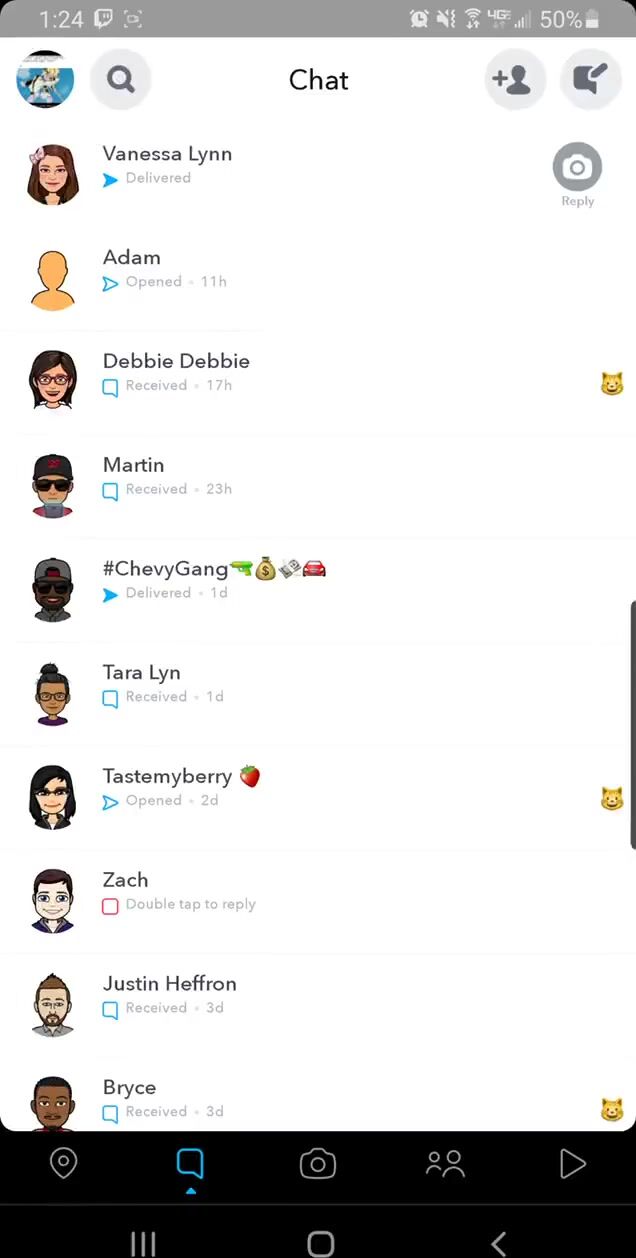Tap Tara Lyn's Bitmoji avatar
This screenshot has width=636, height=1258.
point(53,694)
